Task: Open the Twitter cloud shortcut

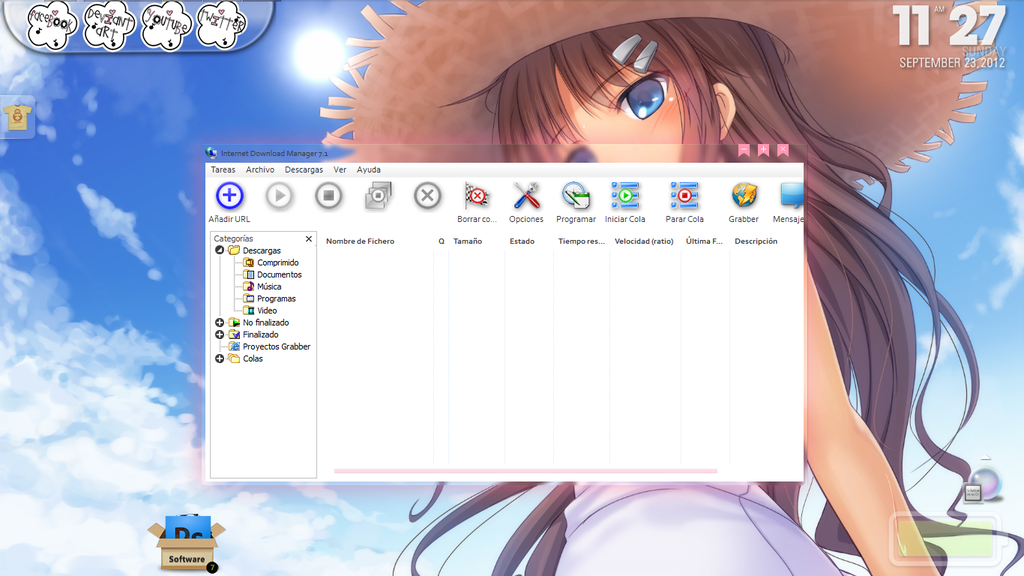Action: pyautogui.click(x=222, y=25)
